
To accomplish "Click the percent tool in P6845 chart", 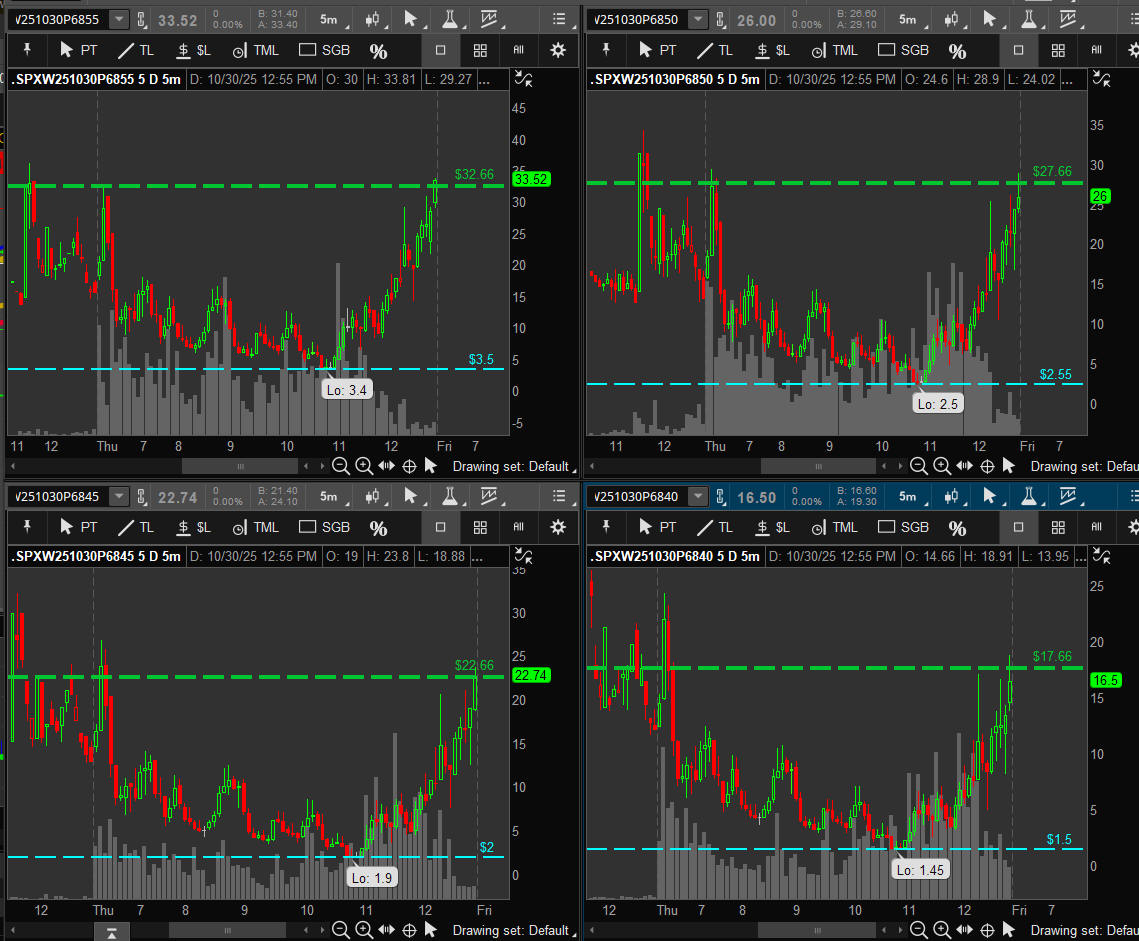I will click(x=378, y=528).
